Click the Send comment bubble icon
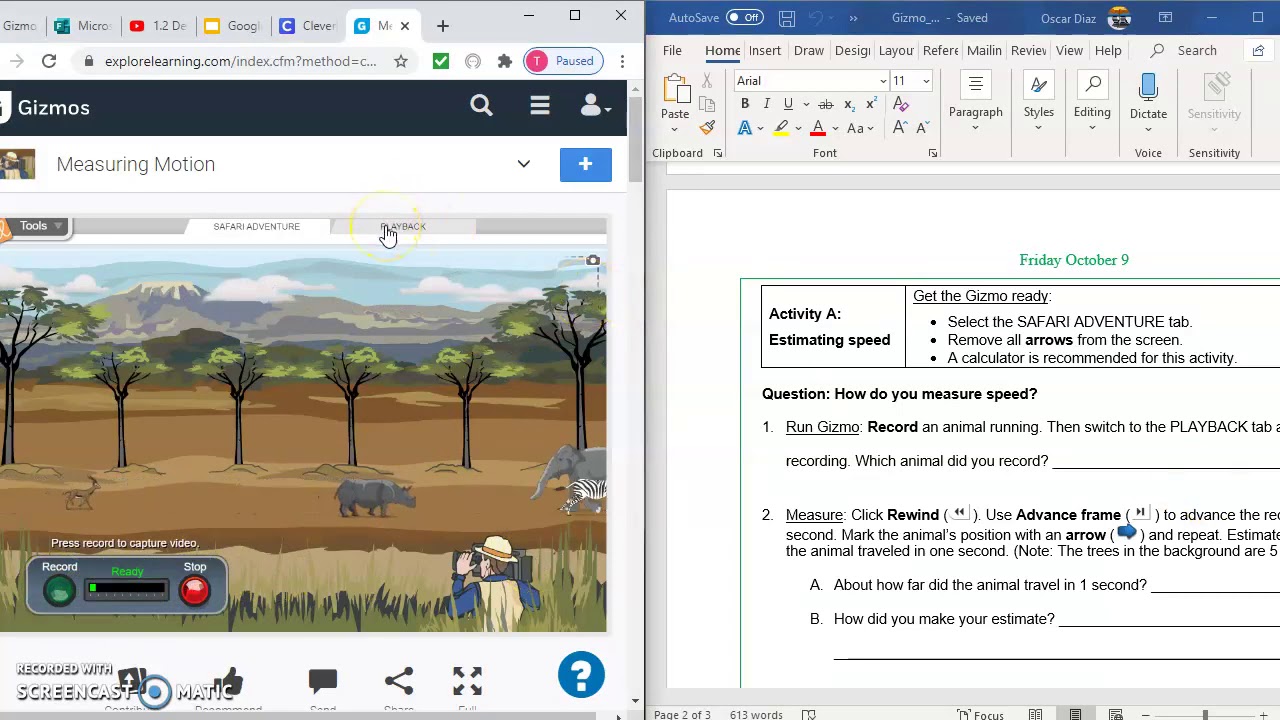 click(323, 682)
